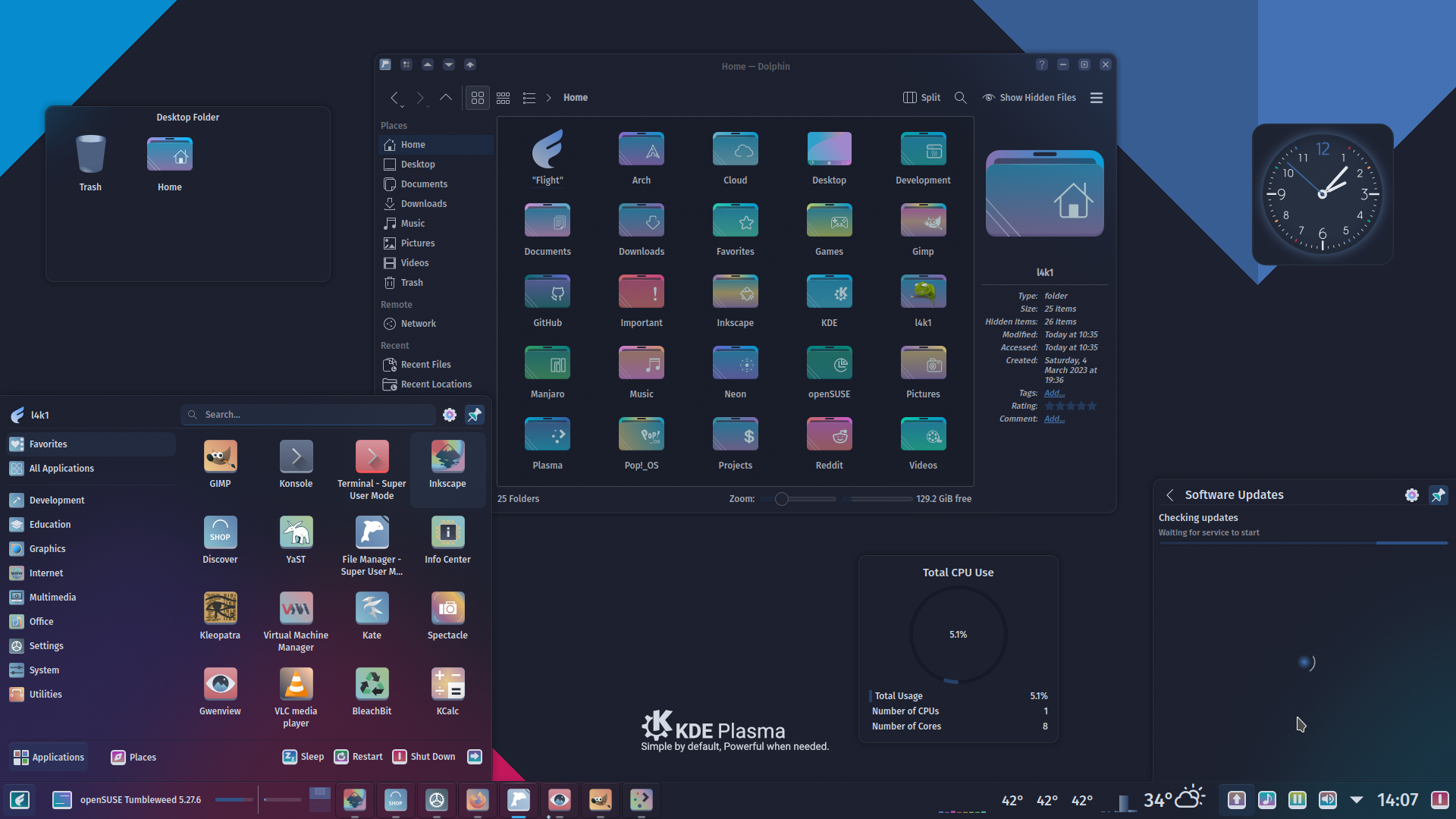The image size is (1456, 819).
Task: Open the Development category
Action: (92, 500)
